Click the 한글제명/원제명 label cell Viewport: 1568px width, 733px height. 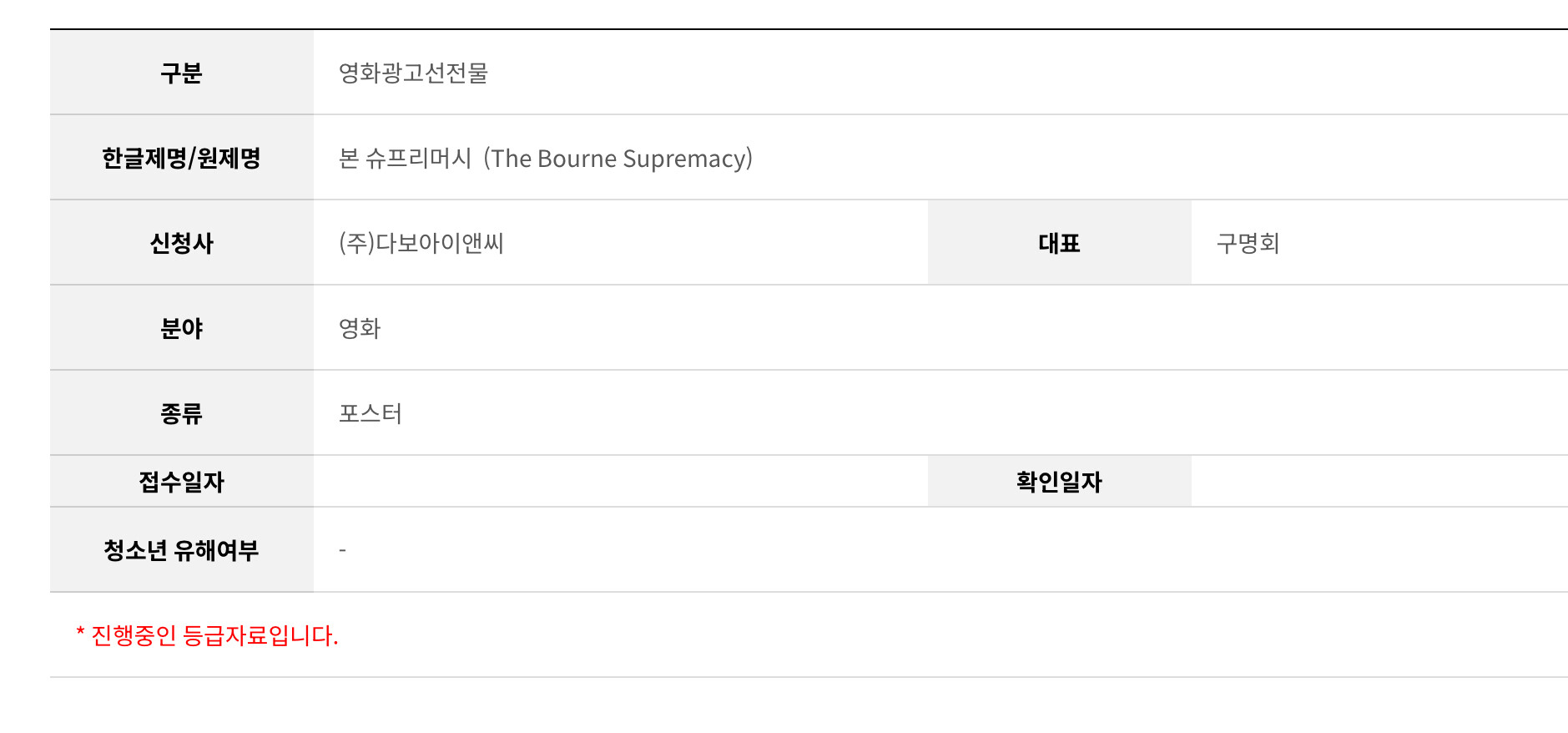point(182,158)
